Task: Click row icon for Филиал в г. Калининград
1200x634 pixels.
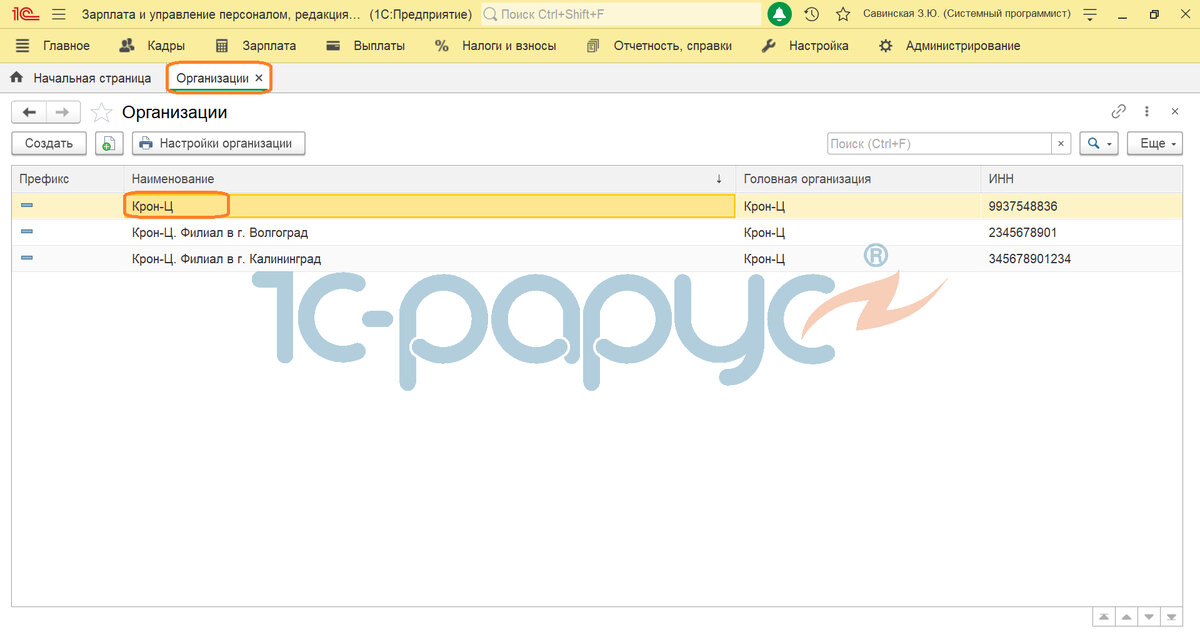Action: (27, 258)
